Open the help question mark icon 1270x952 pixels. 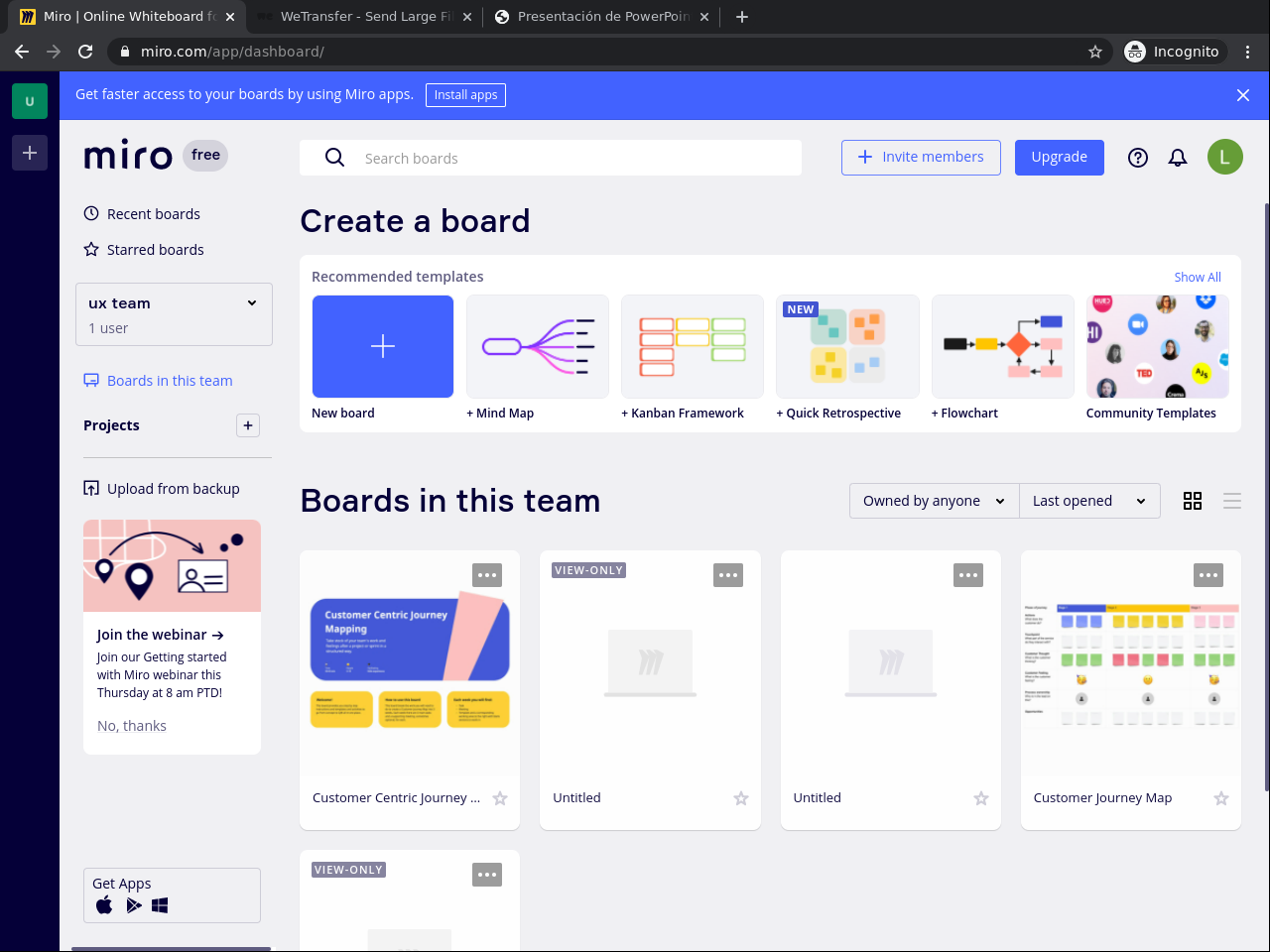click(x=1138, y=158)
